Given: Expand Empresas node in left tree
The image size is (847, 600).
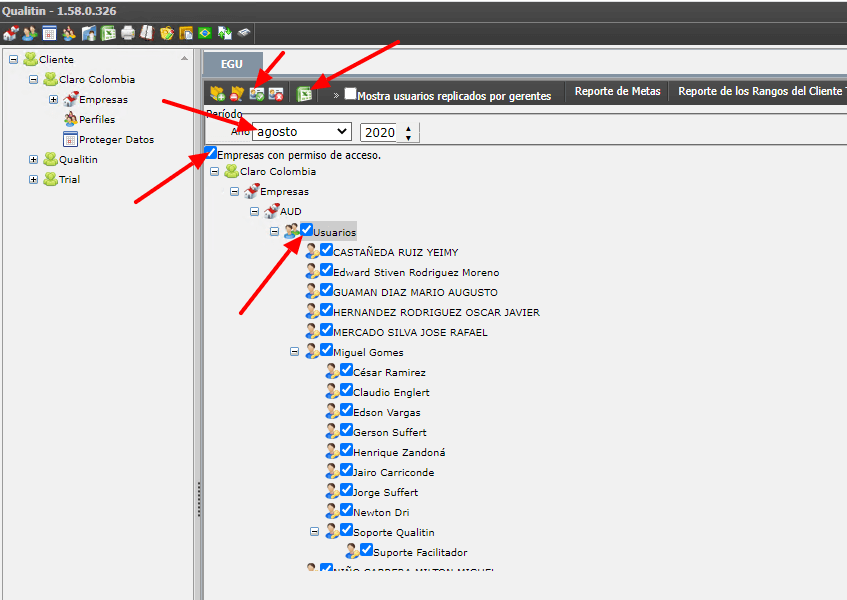Looking at the screenshot, I should click(53, 99).
